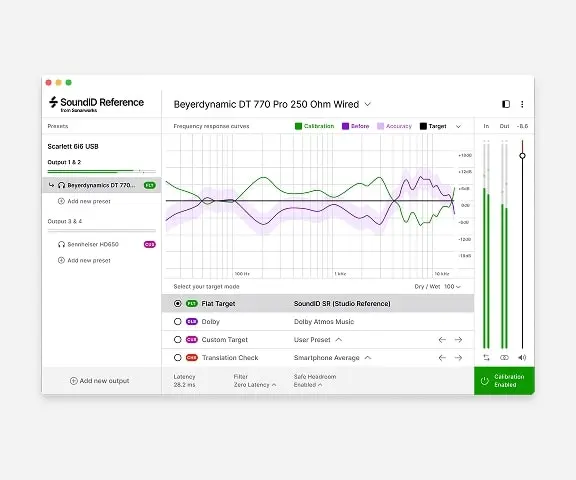This screenshot has width=576, height=480.
Task: Add new preset under Output 1 & 2
Action: (84, 201)
